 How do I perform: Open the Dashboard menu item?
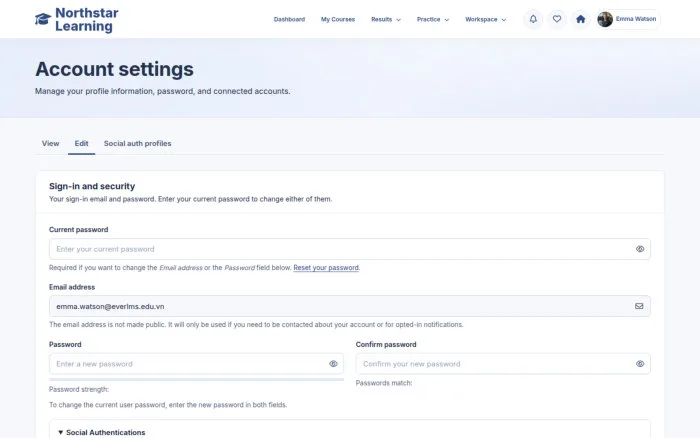click(289, 19)
